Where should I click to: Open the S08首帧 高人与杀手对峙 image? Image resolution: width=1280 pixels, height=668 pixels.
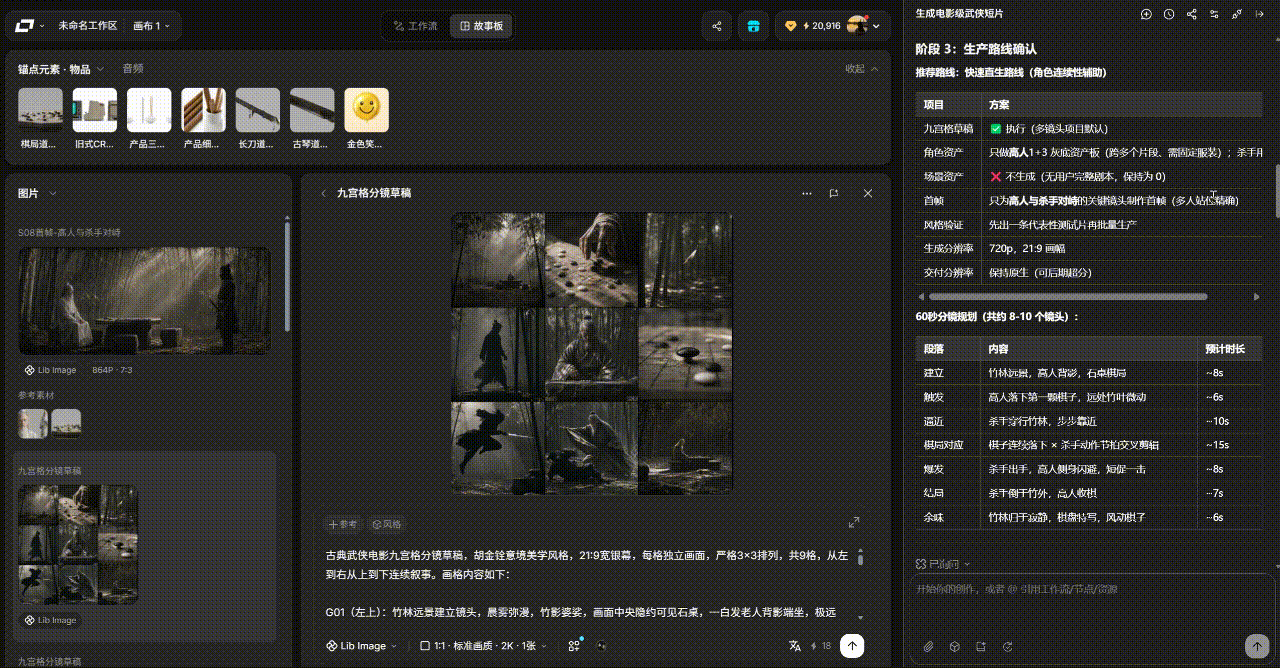(144, 300)
